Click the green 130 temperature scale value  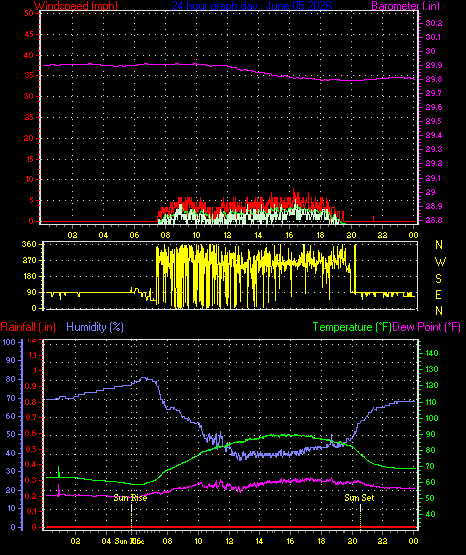coord(431,369)
